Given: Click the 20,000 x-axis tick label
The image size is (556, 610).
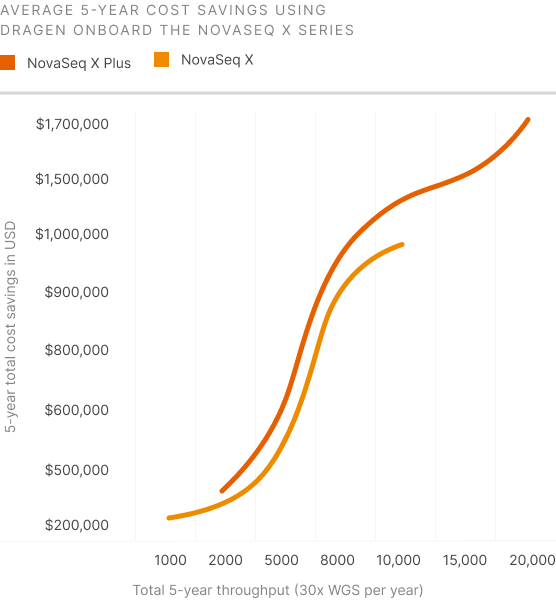Looking at the screenshot, I should (x=532, y=560).
